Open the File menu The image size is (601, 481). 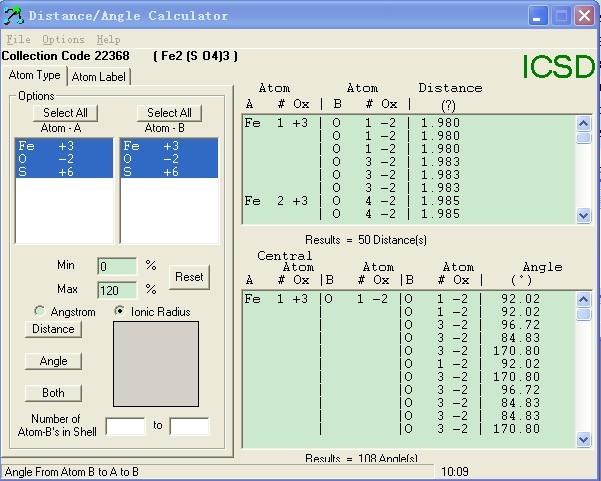(x=18, y=39)
